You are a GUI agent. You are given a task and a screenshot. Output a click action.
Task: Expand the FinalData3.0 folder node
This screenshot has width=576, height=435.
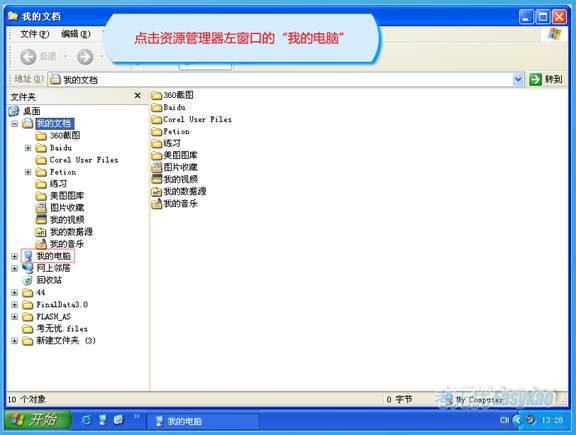coord(14,305)
